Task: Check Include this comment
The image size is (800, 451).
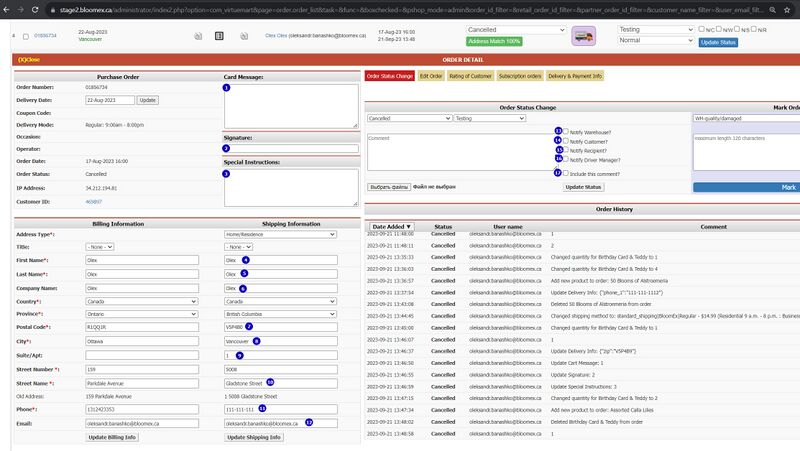Action: (566, 173)
